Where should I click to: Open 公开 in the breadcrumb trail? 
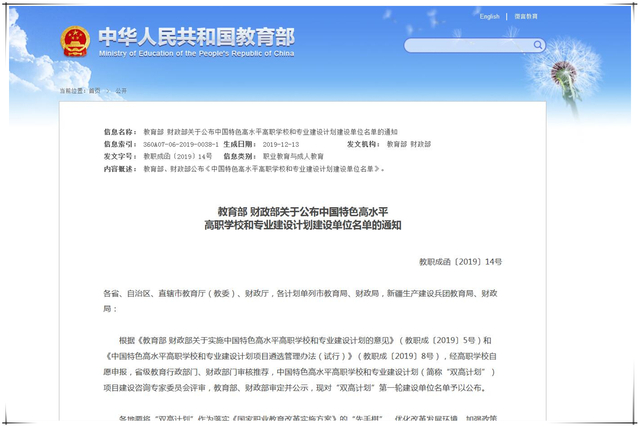(x=121, y=90)
